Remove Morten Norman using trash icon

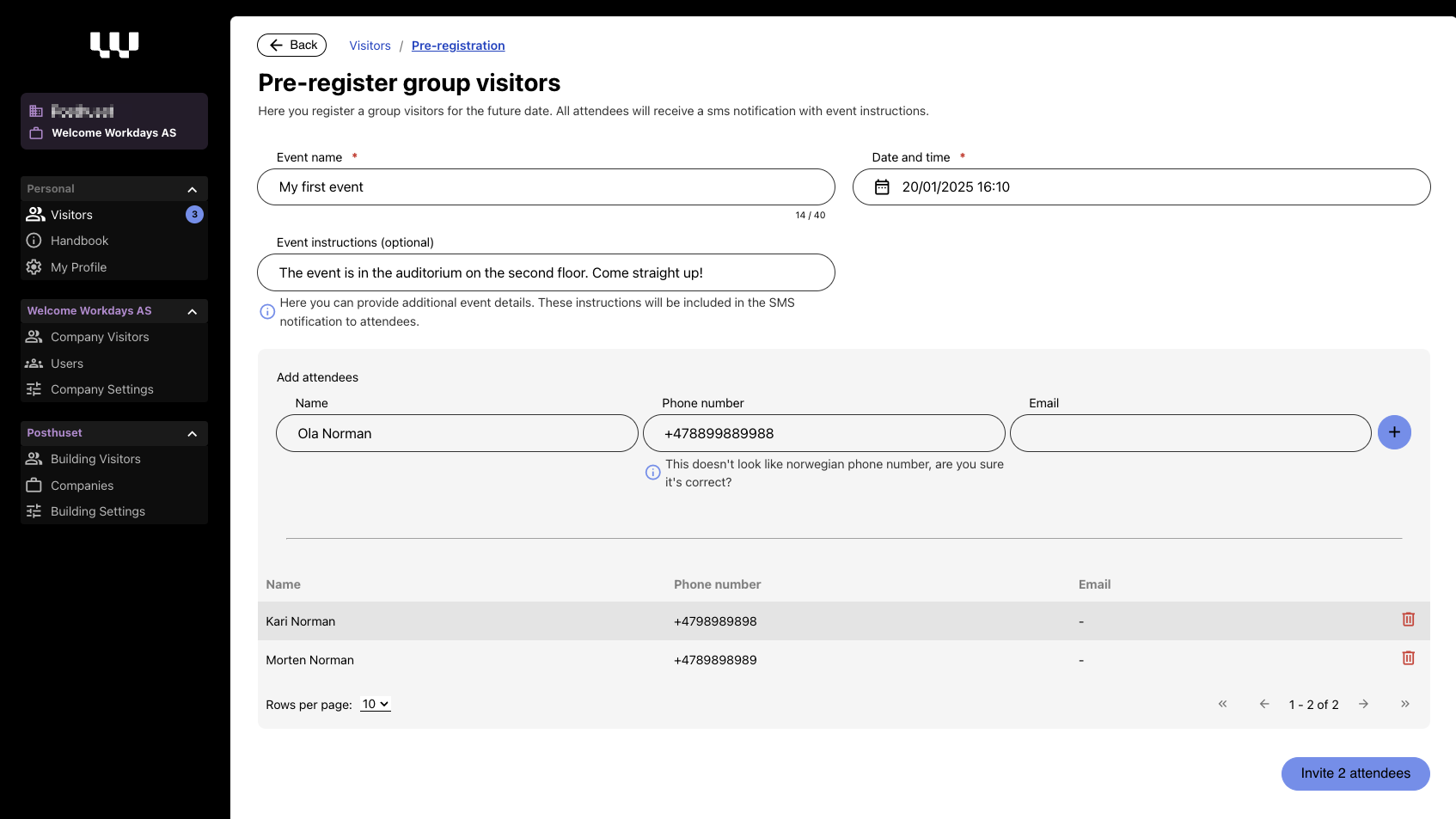click(x=1408, y=658)
